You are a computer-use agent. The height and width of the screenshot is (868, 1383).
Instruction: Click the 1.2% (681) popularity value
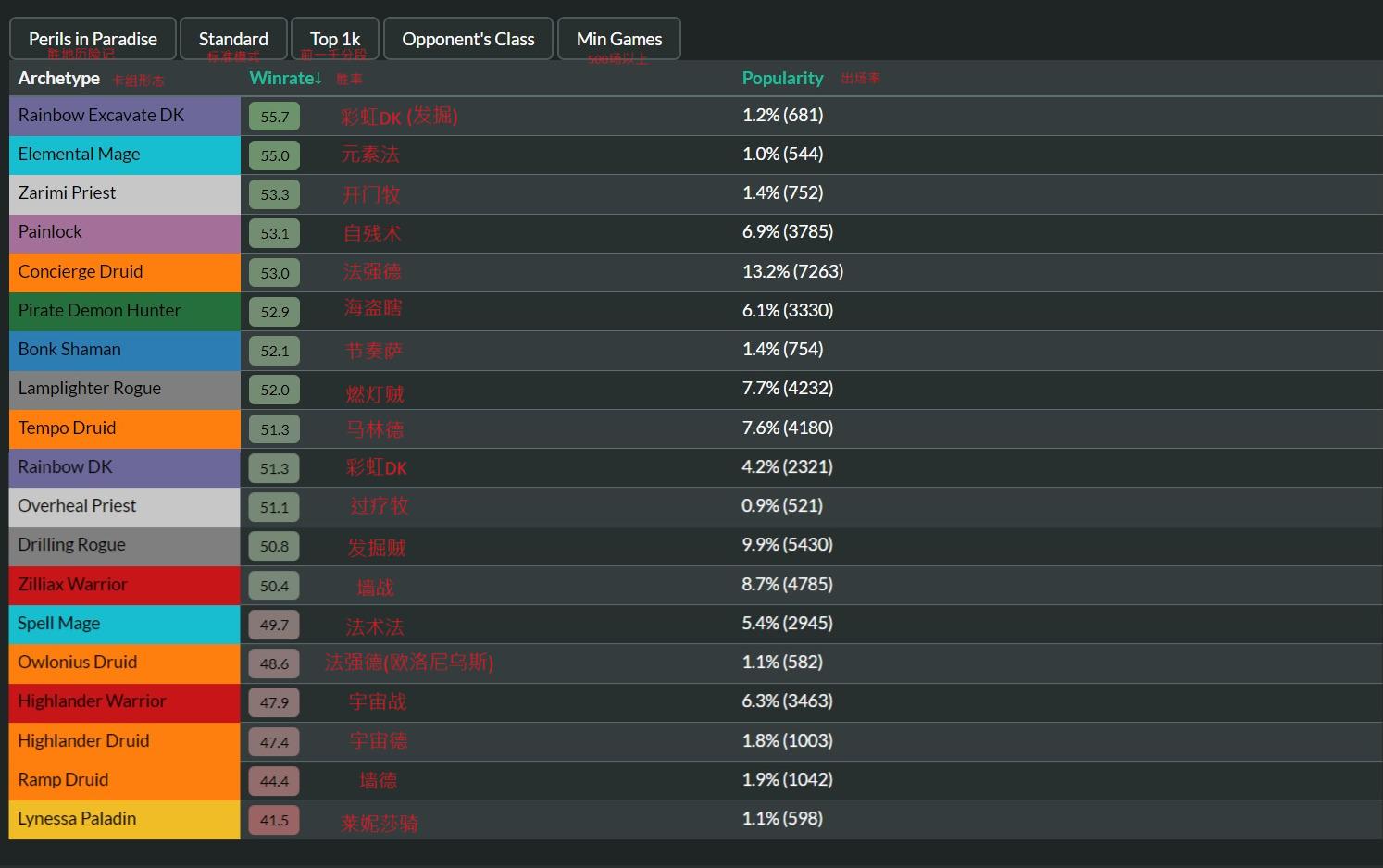782,116
